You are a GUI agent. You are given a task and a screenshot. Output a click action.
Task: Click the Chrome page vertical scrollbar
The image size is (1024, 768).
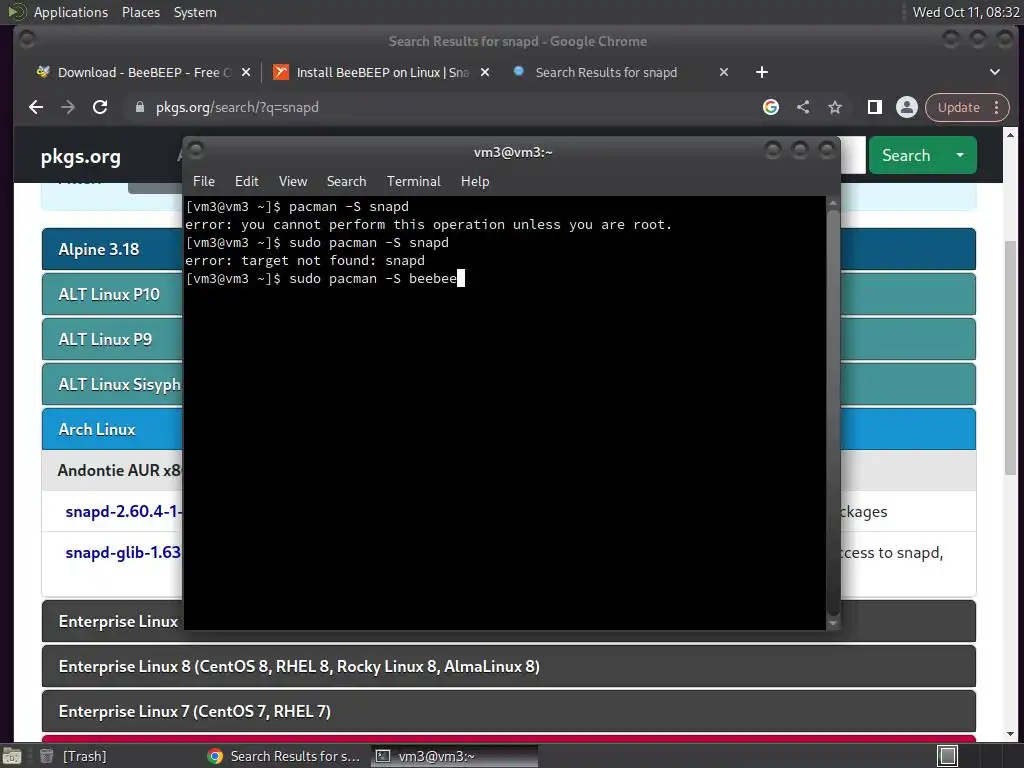(x=1010, y=356)
